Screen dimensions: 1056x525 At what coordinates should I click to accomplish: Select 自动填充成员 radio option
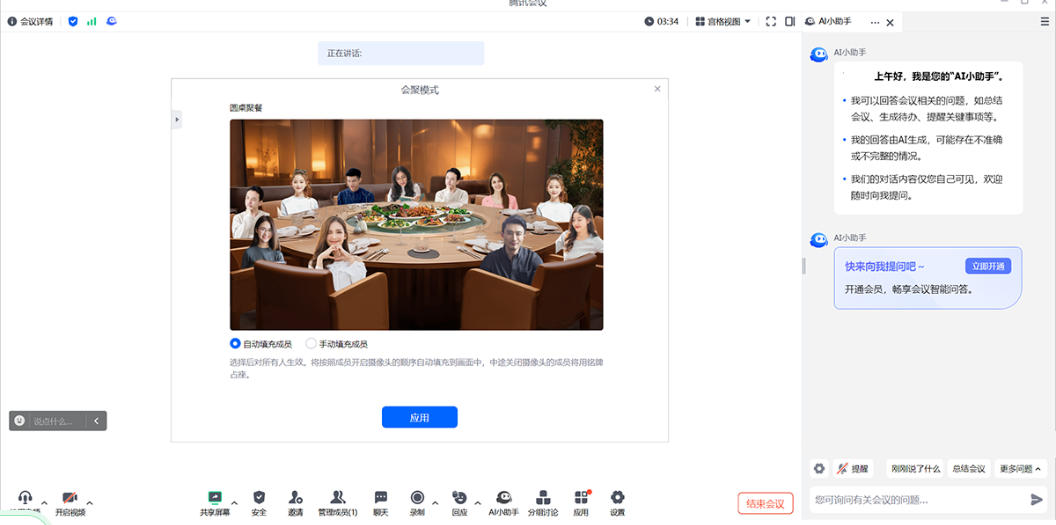pos(261,343)
